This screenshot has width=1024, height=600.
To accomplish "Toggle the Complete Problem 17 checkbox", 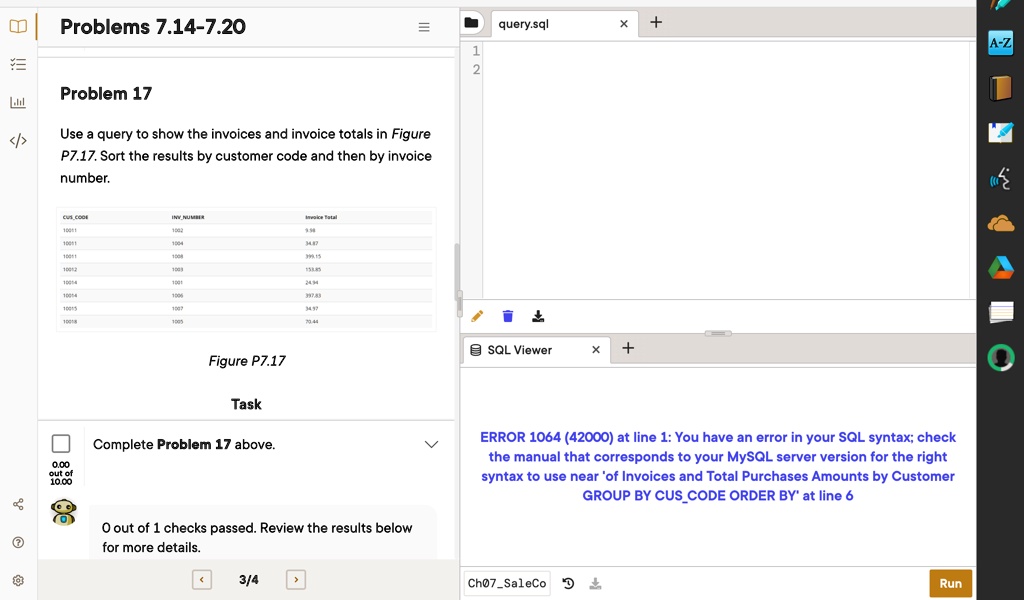I will click(61, 443).
